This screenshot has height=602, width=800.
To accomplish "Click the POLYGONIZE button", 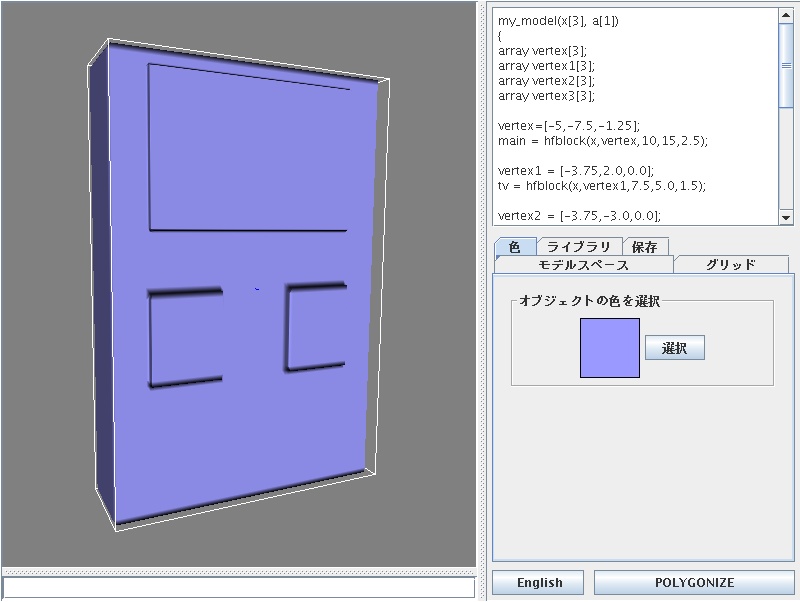I will [694, 583].
